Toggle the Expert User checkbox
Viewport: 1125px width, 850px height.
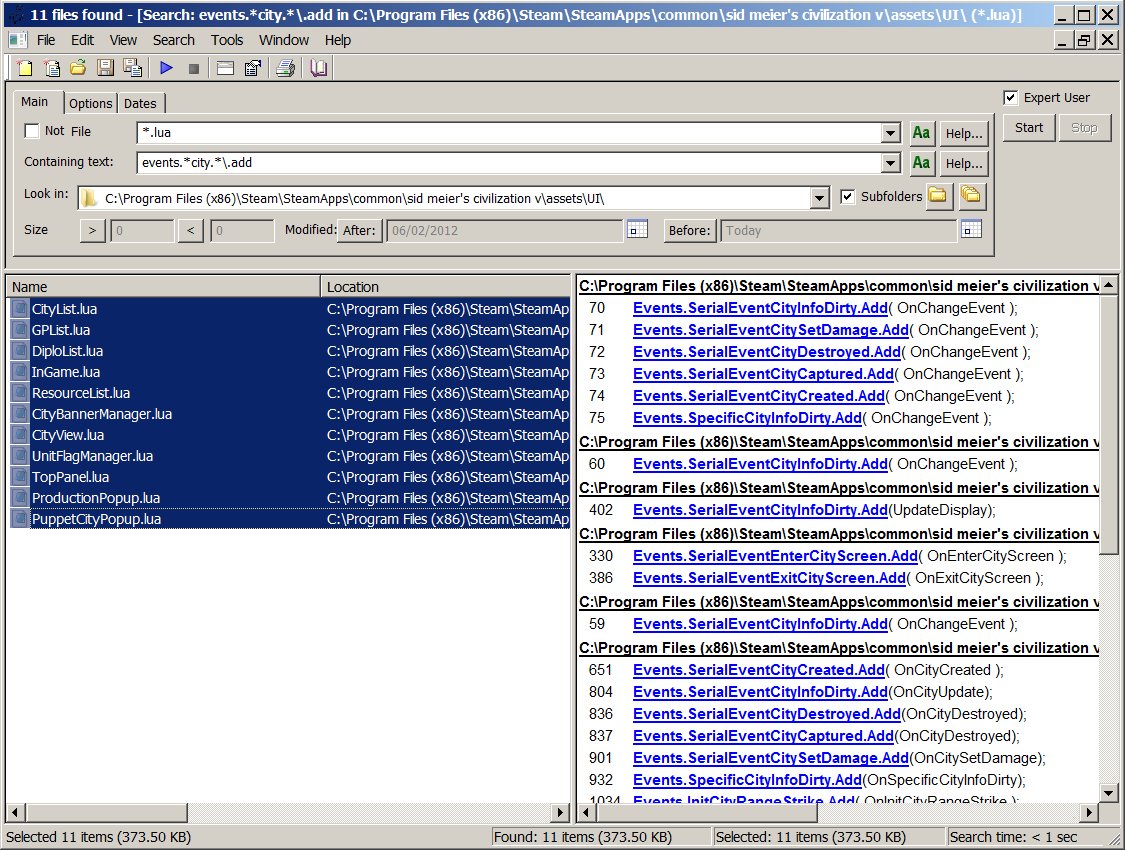click(1010, 98)
